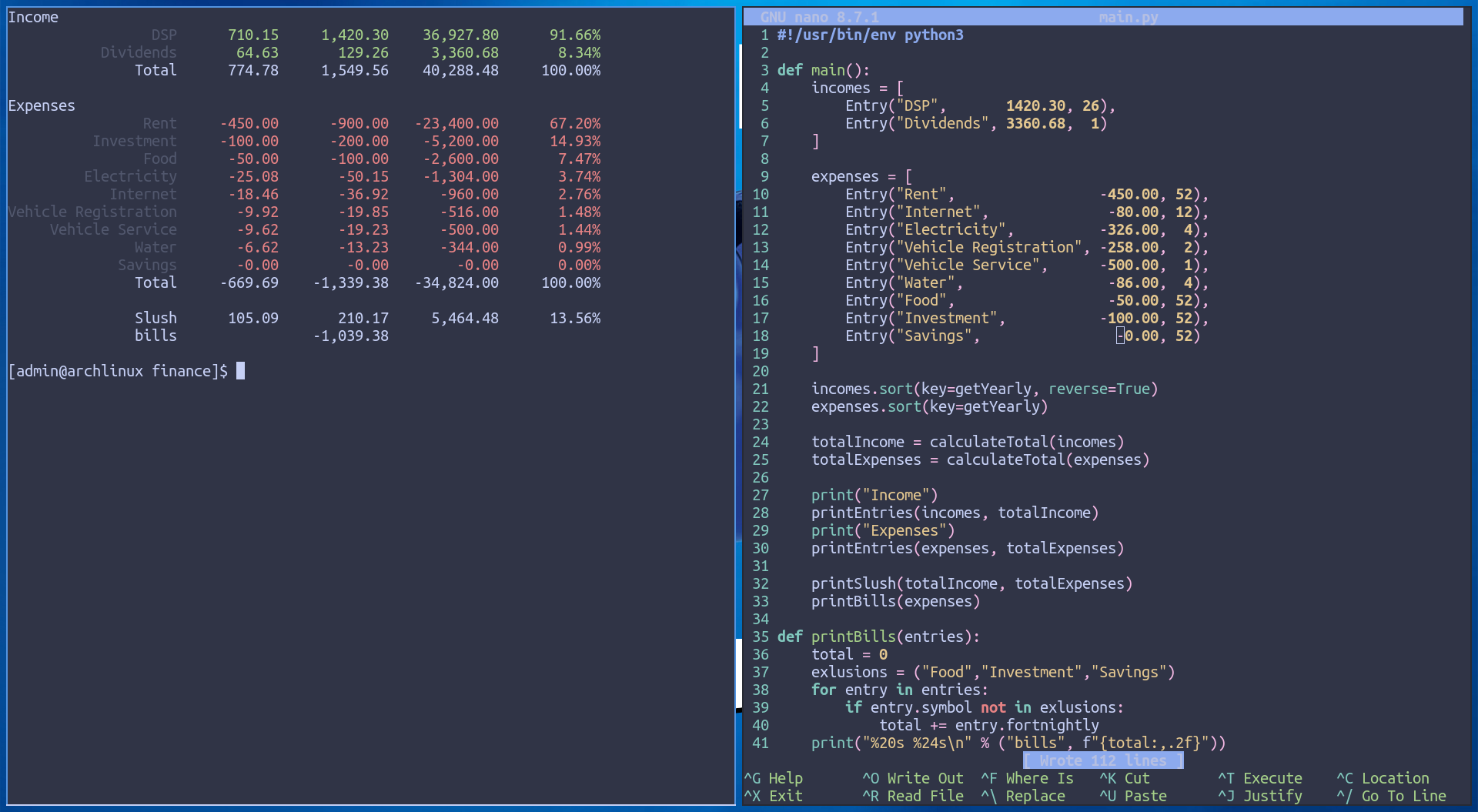Click the 'Vehicle Service' label in terminal output
This screenshot has width=1478, height=812.
pyautogui.click(x=113, y=229)
